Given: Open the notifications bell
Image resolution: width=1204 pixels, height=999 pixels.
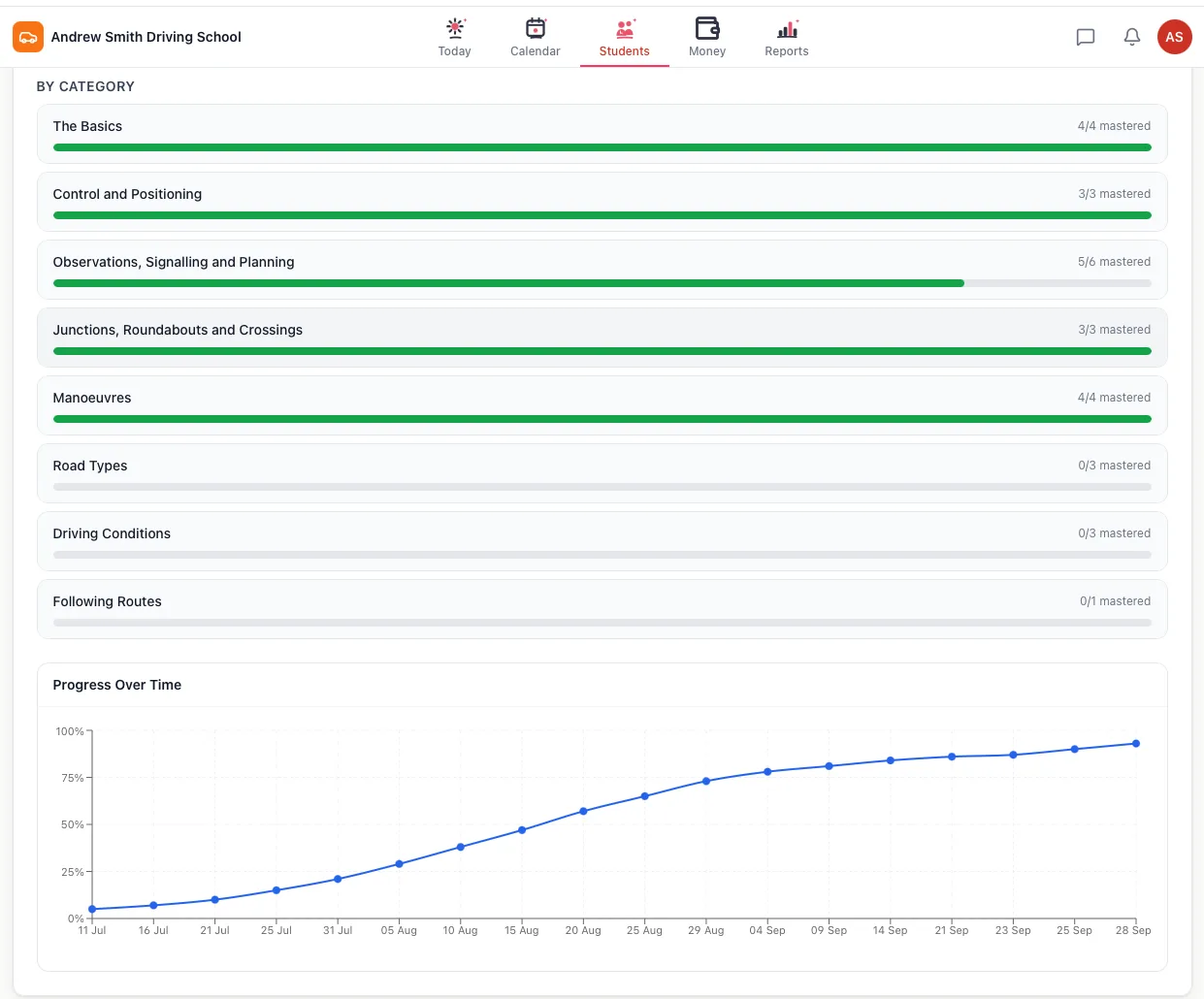Looking at the screenshot, I should coord(1132,37).
